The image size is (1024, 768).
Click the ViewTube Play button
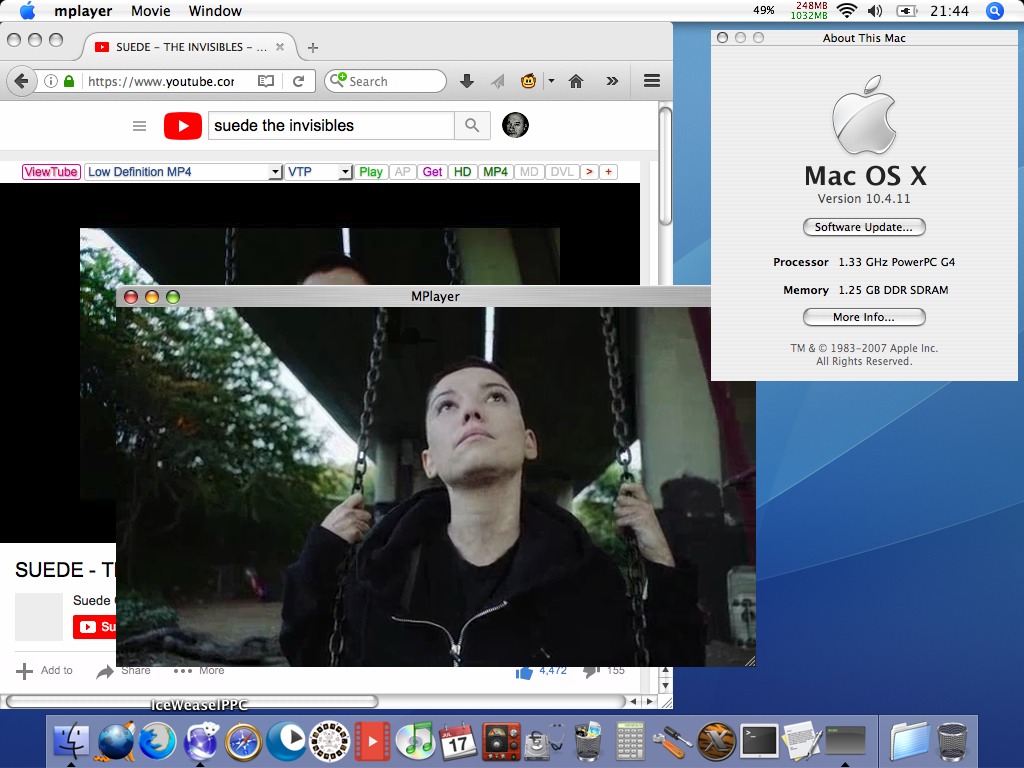[x=371, y=172]
